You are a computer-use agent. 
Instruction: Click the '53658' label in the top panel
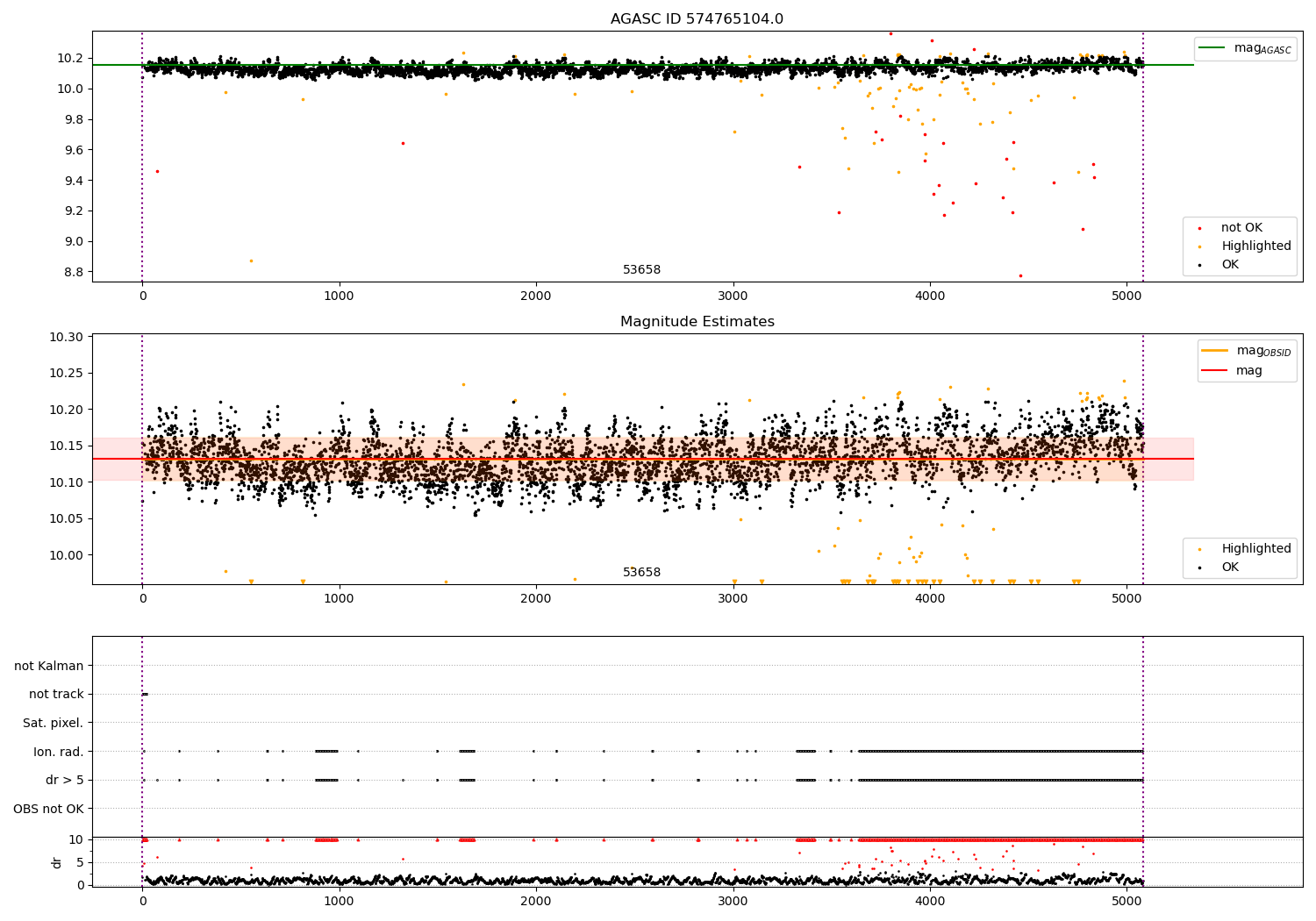[641, 270]
